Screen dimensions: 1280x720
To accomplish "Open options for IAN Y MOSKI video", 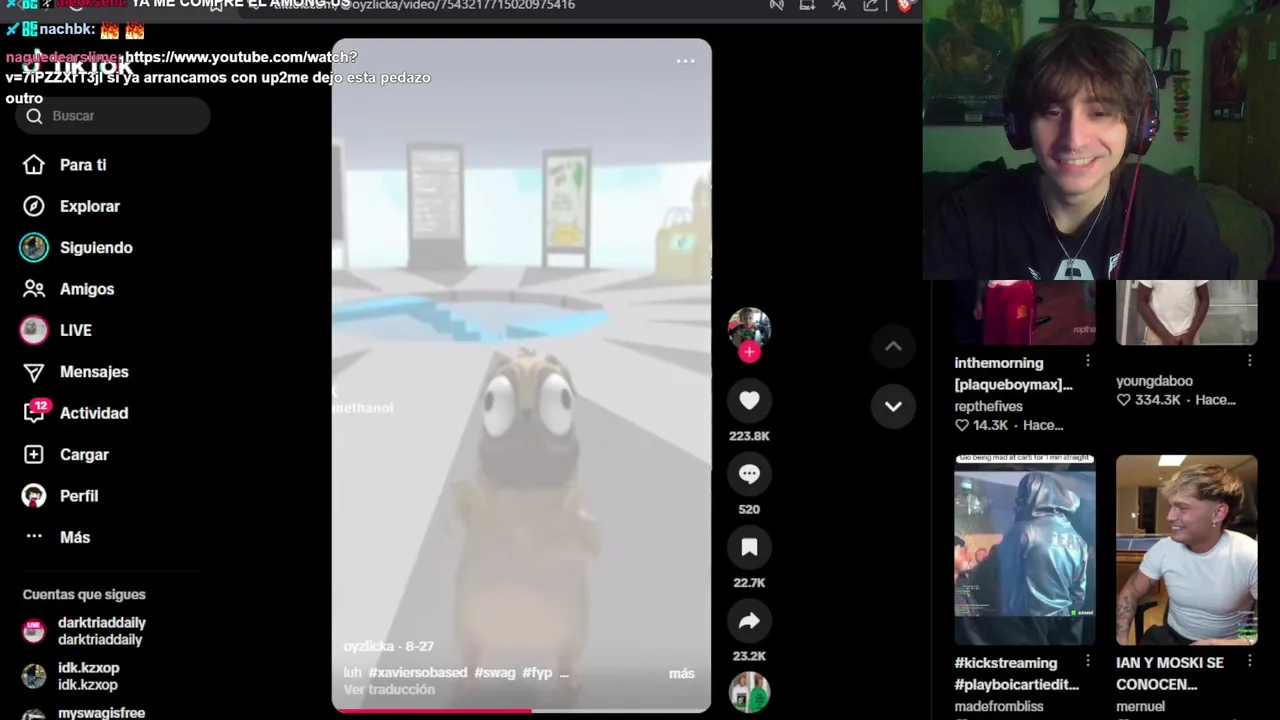I will [x=1250, y=662].
